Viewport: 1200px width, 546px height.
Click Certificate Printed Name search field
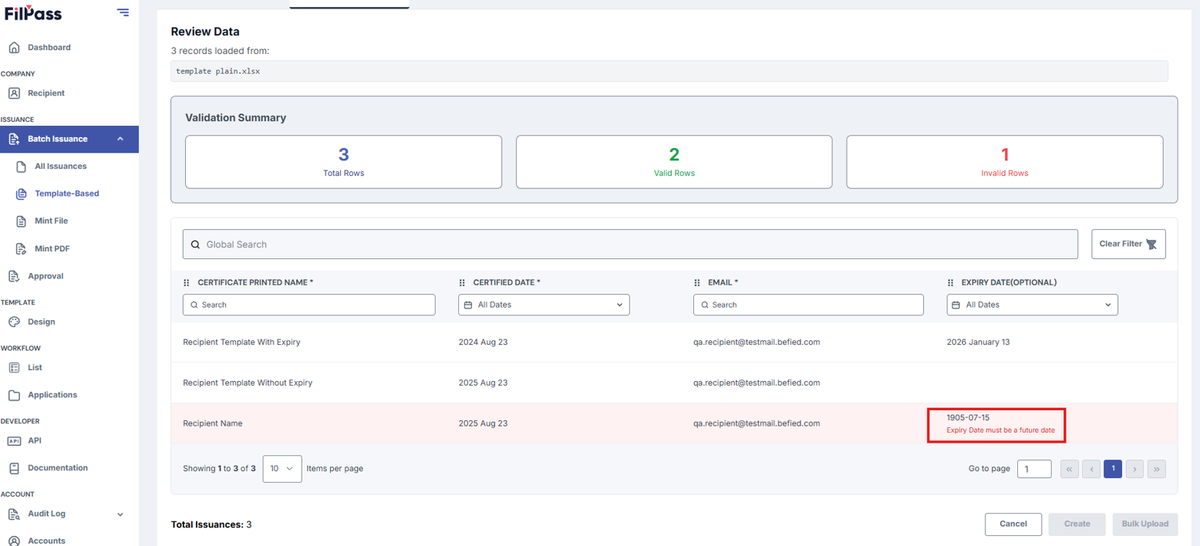[309, 305]
